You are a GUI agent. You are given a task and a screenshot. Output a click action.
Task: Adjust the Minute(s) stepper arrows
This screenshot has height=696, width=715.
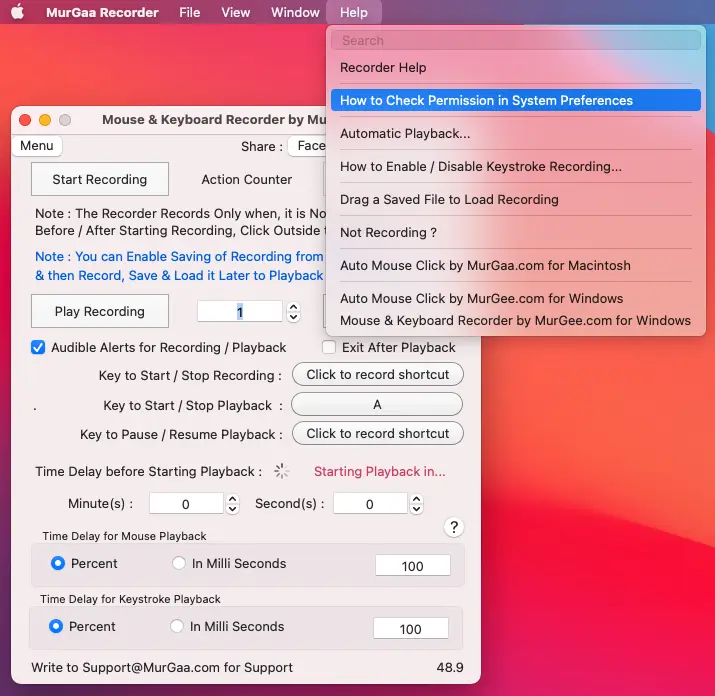pyautogui.click(x=232, y=504)
